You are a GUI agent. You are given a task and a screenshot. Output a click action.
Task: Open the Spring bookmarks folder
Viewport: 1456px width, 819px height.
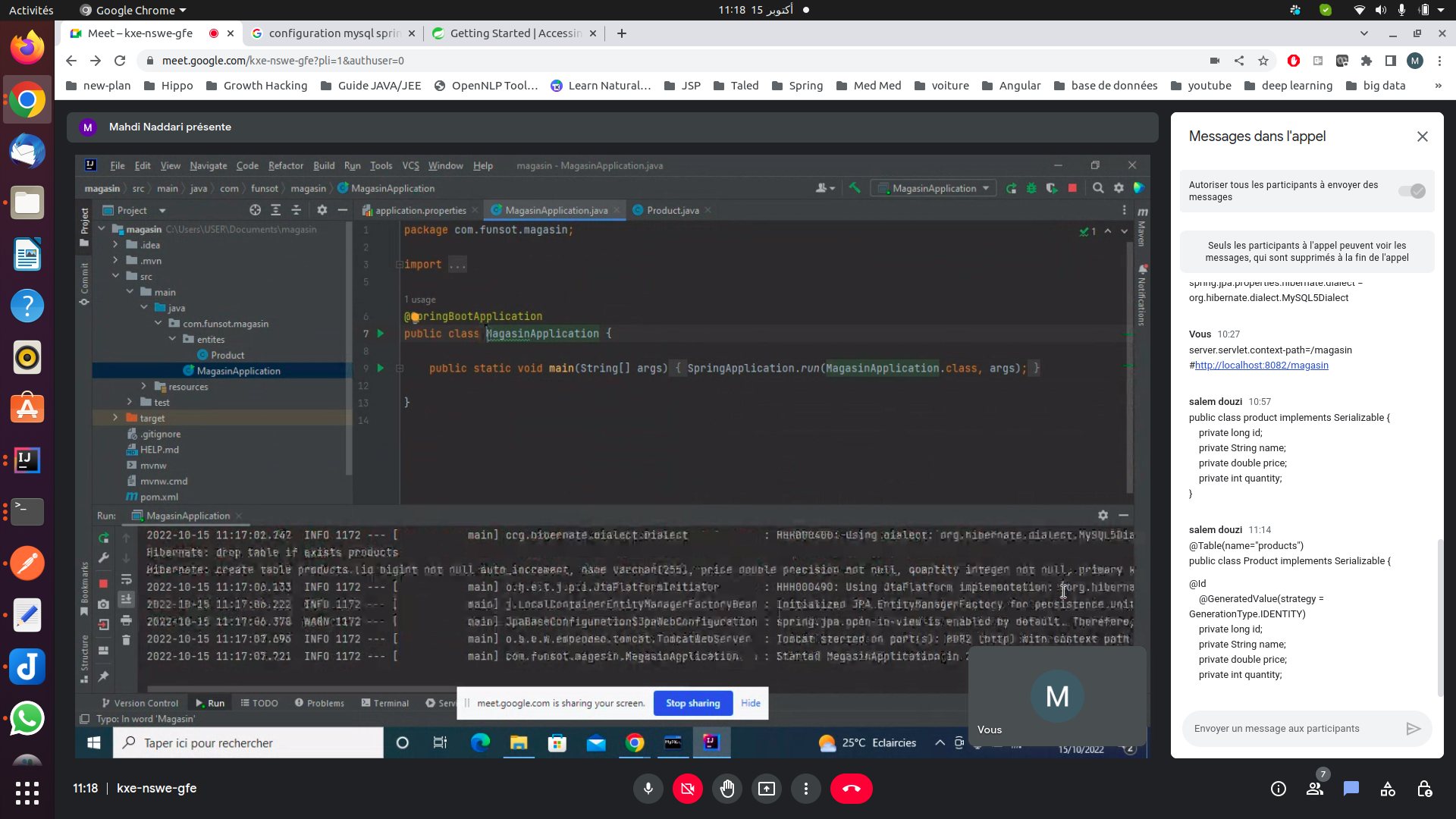pos(797,86)
